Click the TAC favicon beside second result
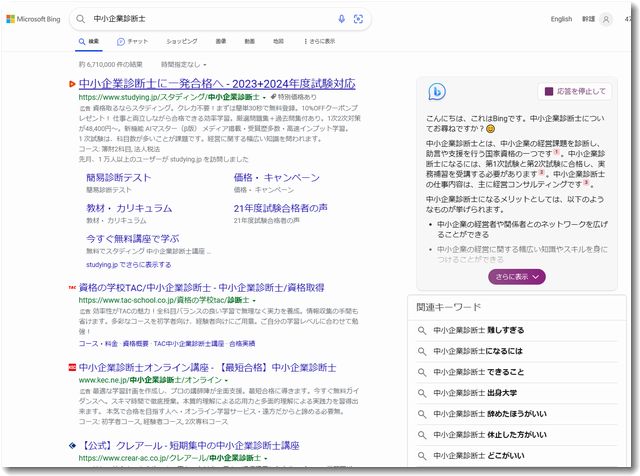640x476 pixels. 72,287
